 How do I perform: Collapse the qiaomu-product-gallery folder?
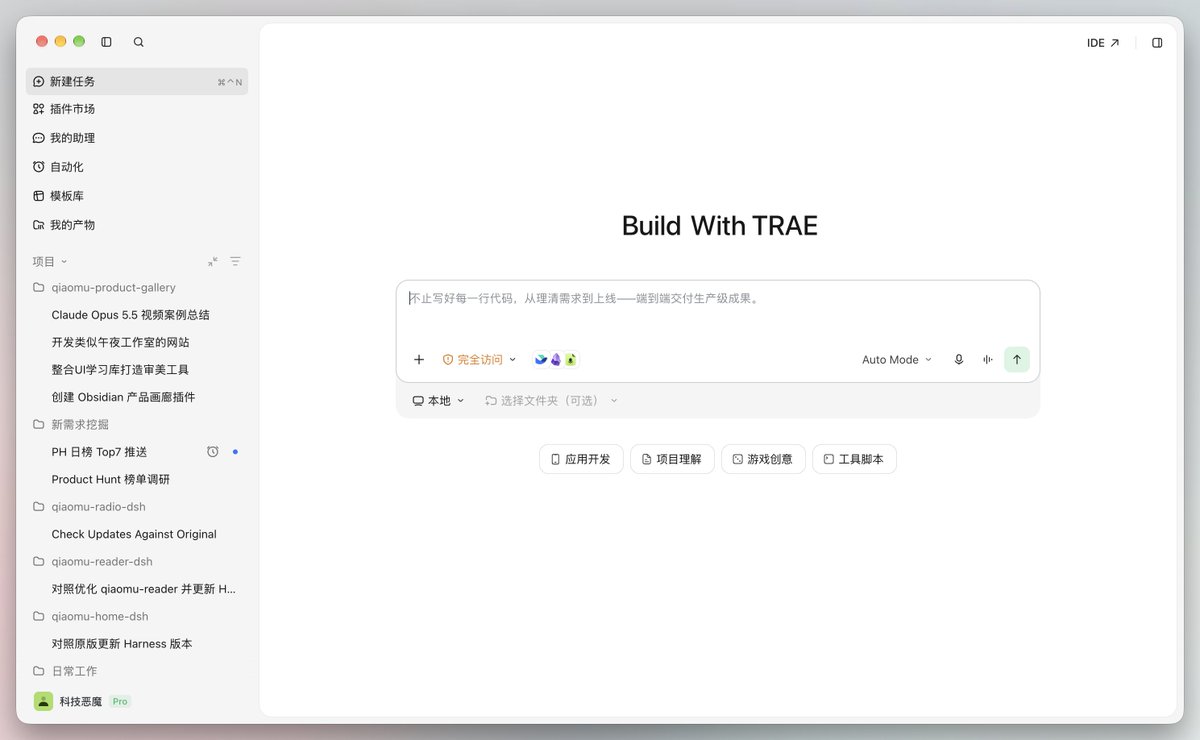tap(137, 287)
